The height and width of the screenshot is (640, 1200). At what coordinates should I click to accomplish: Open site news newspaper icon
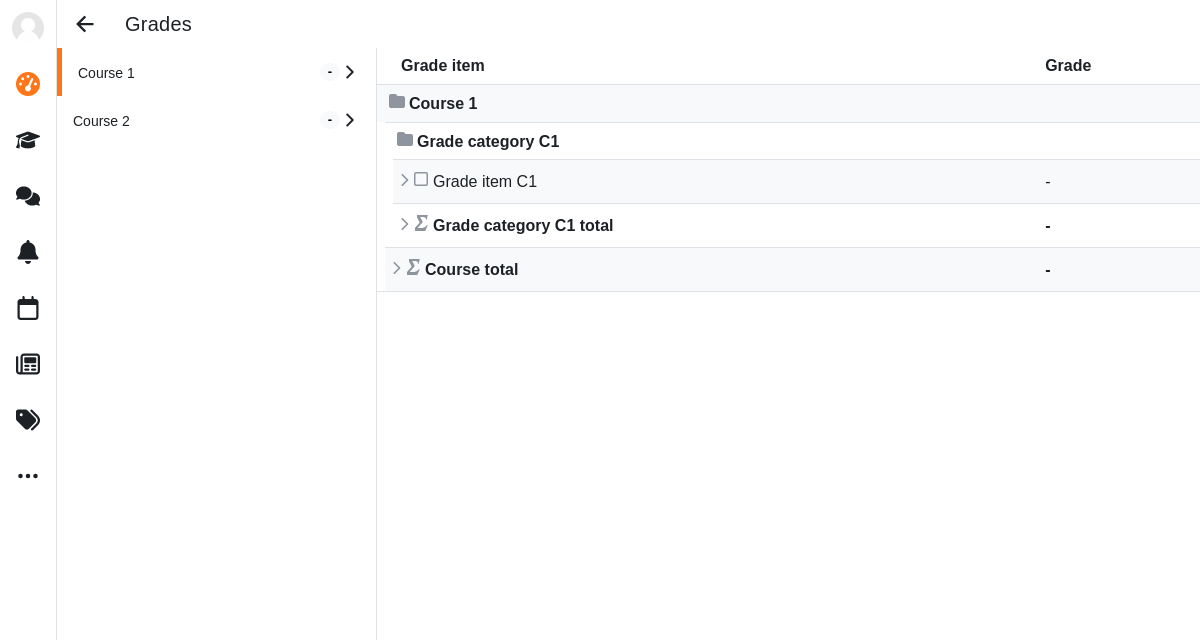pos(28,364)
